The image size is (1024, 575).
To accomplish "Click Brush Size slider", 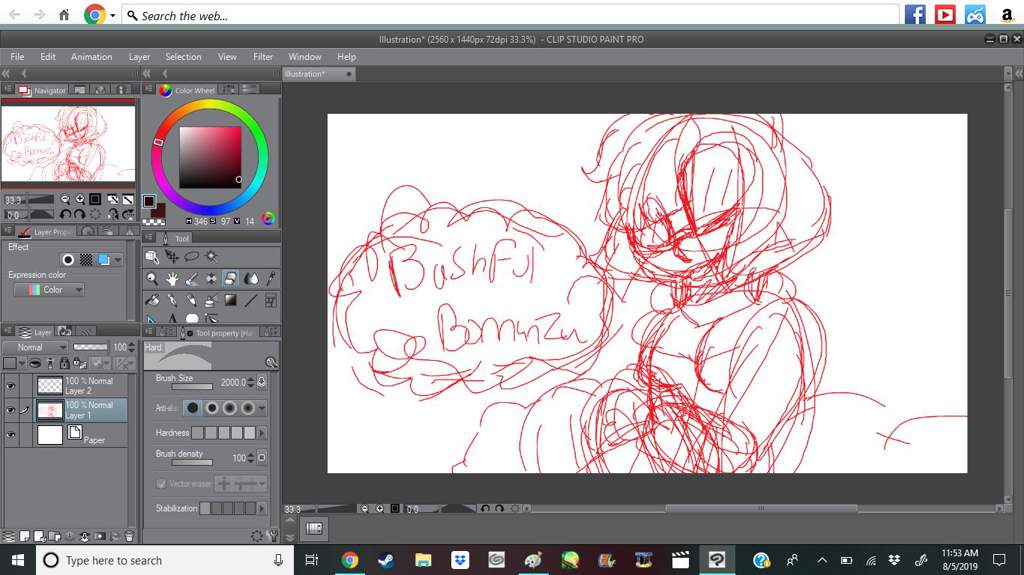I will (192, 387).
